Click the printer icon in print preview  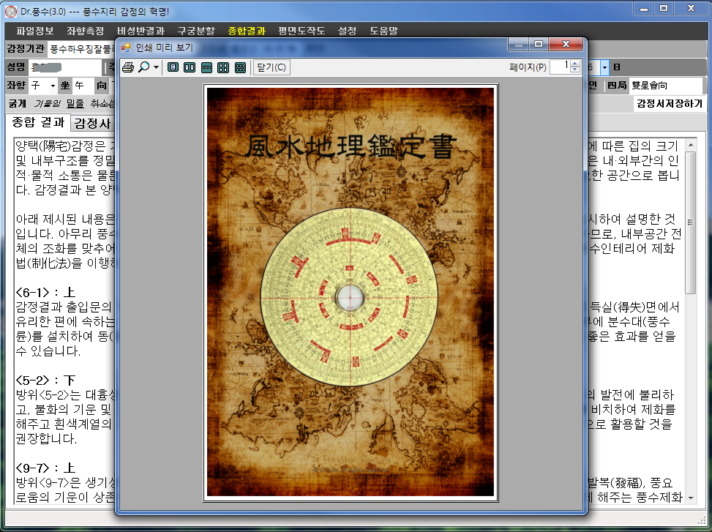tap(128, 68)
